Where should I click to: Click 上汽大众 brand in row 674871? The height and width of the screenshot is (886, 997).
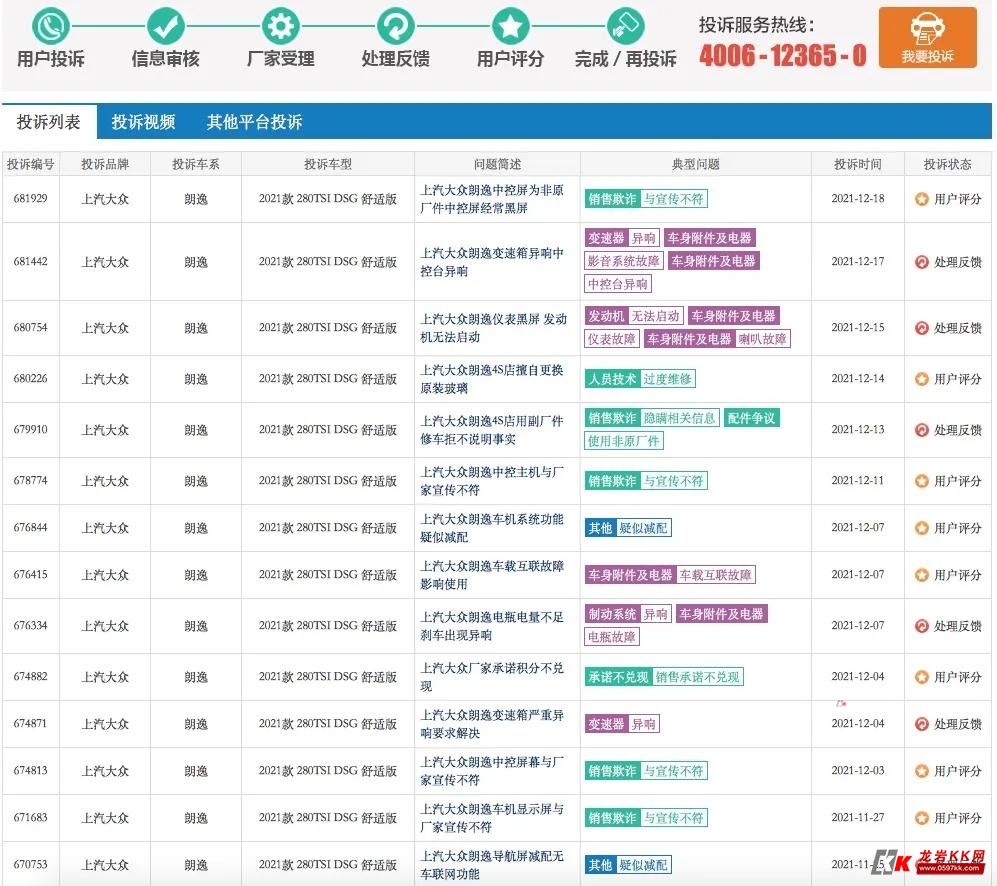tap(105, 724)
